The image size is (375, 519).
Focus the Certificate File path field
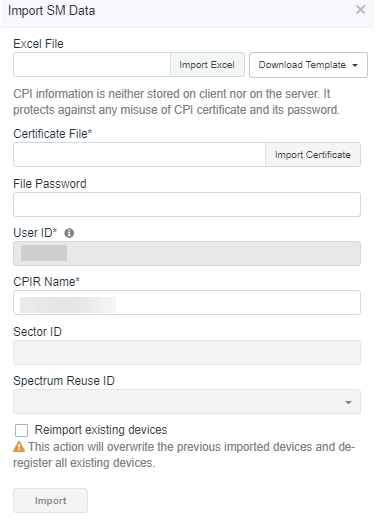pos(139,155)
